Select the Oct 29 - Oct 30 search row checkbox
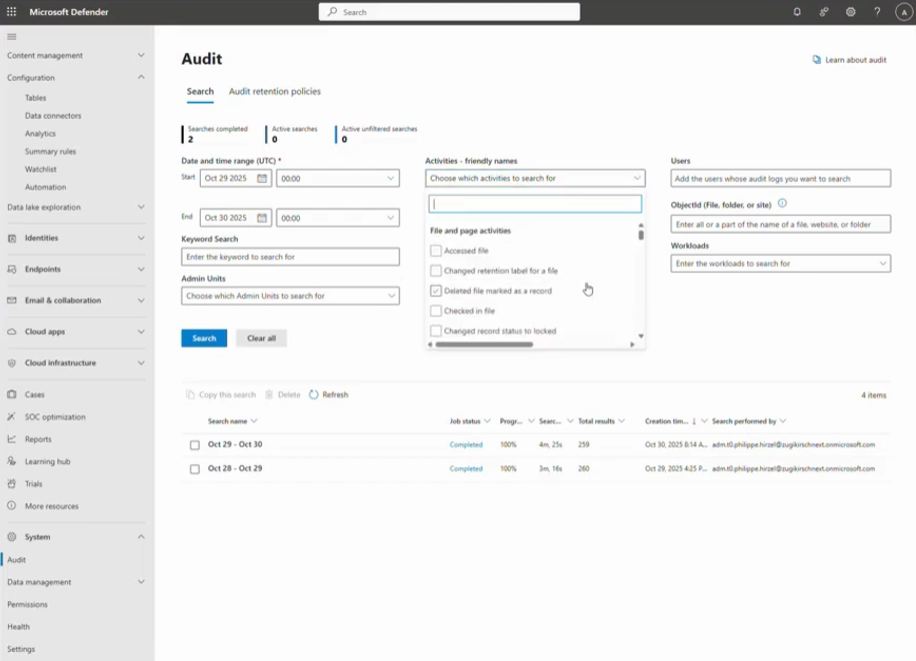The height and width of the screenshot is (661, 916). coord(195,445)
